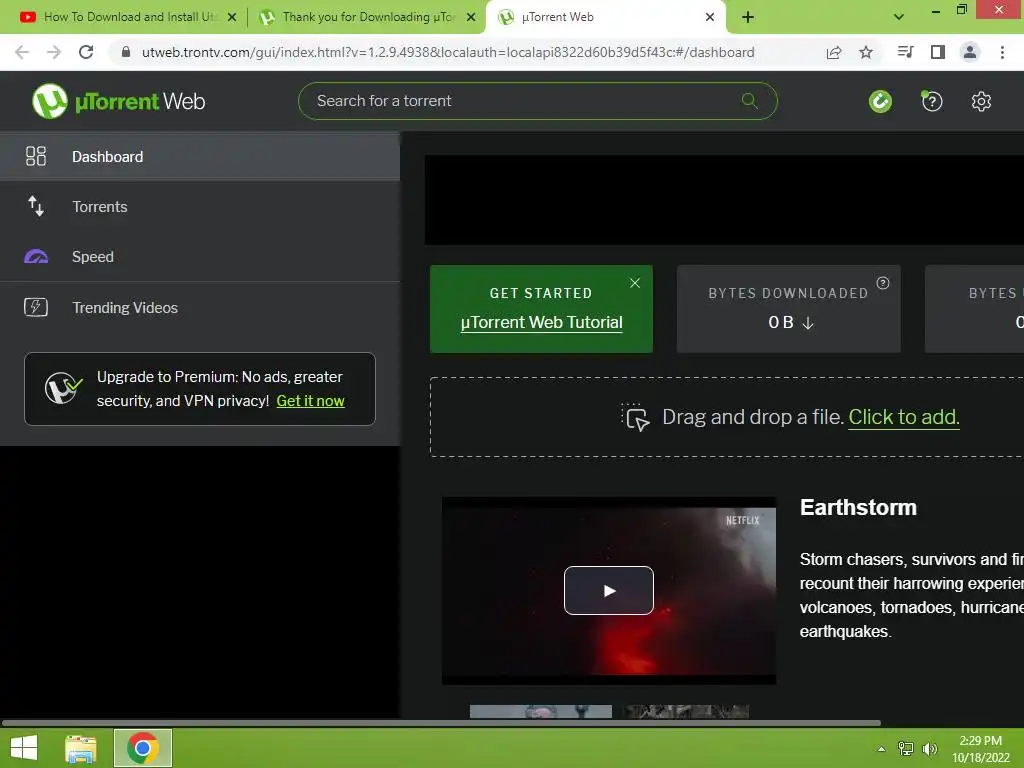Open the Windows Start button
Viewport: 1024px width, 768px height.
(x=24, y=748)
